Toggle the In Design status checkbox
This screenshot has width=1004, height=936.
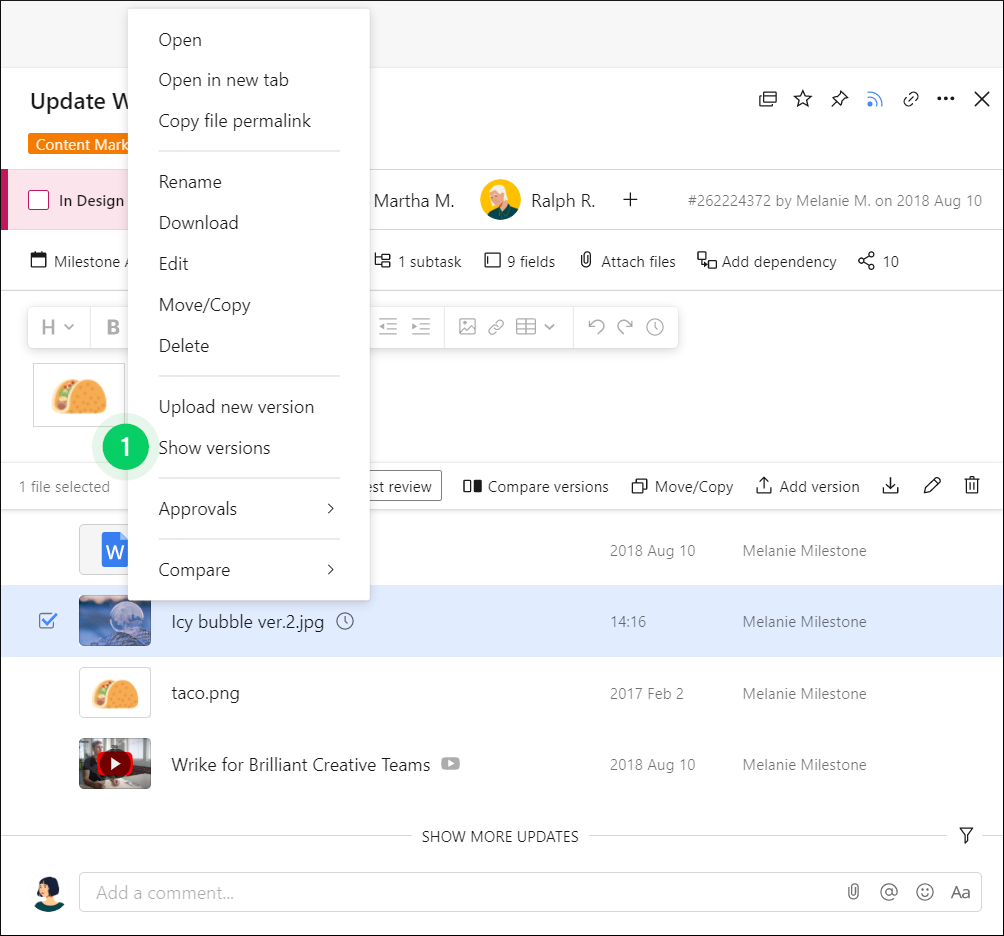[x=39, y=200]
